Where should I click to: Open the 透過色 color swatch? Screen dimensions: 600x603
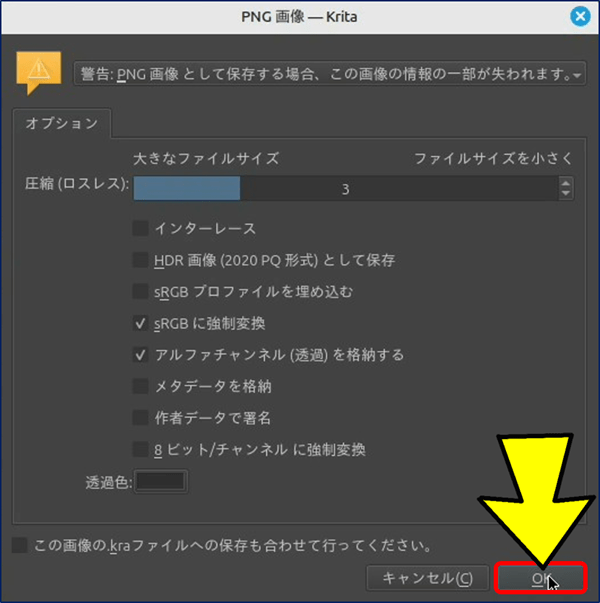pyautogui.click(x=161, y=482)
